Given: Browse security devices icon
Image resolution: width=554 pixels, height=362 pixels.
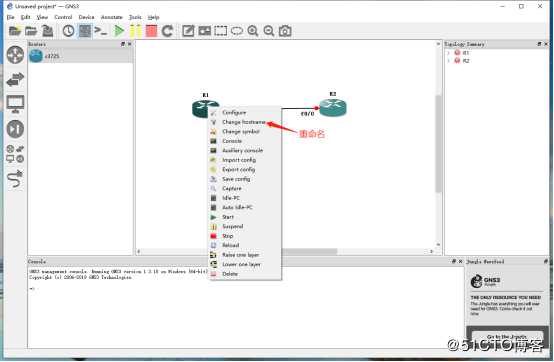Looking at the screenshot, I should click(15, 129).
